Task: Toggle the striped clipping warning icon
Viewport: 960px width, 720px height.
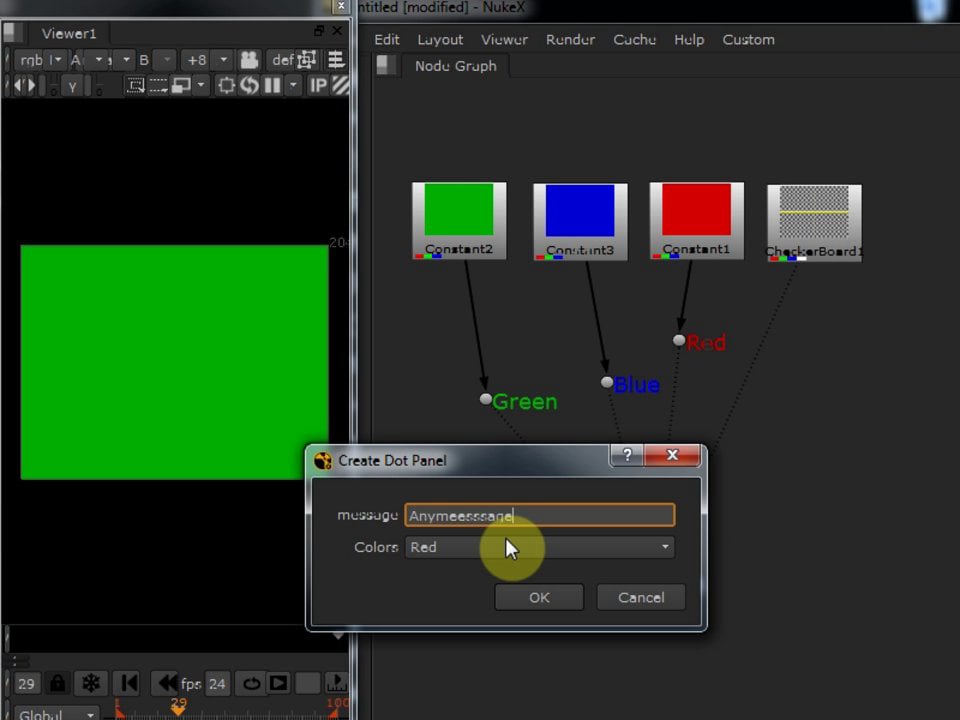Action: 340,86
